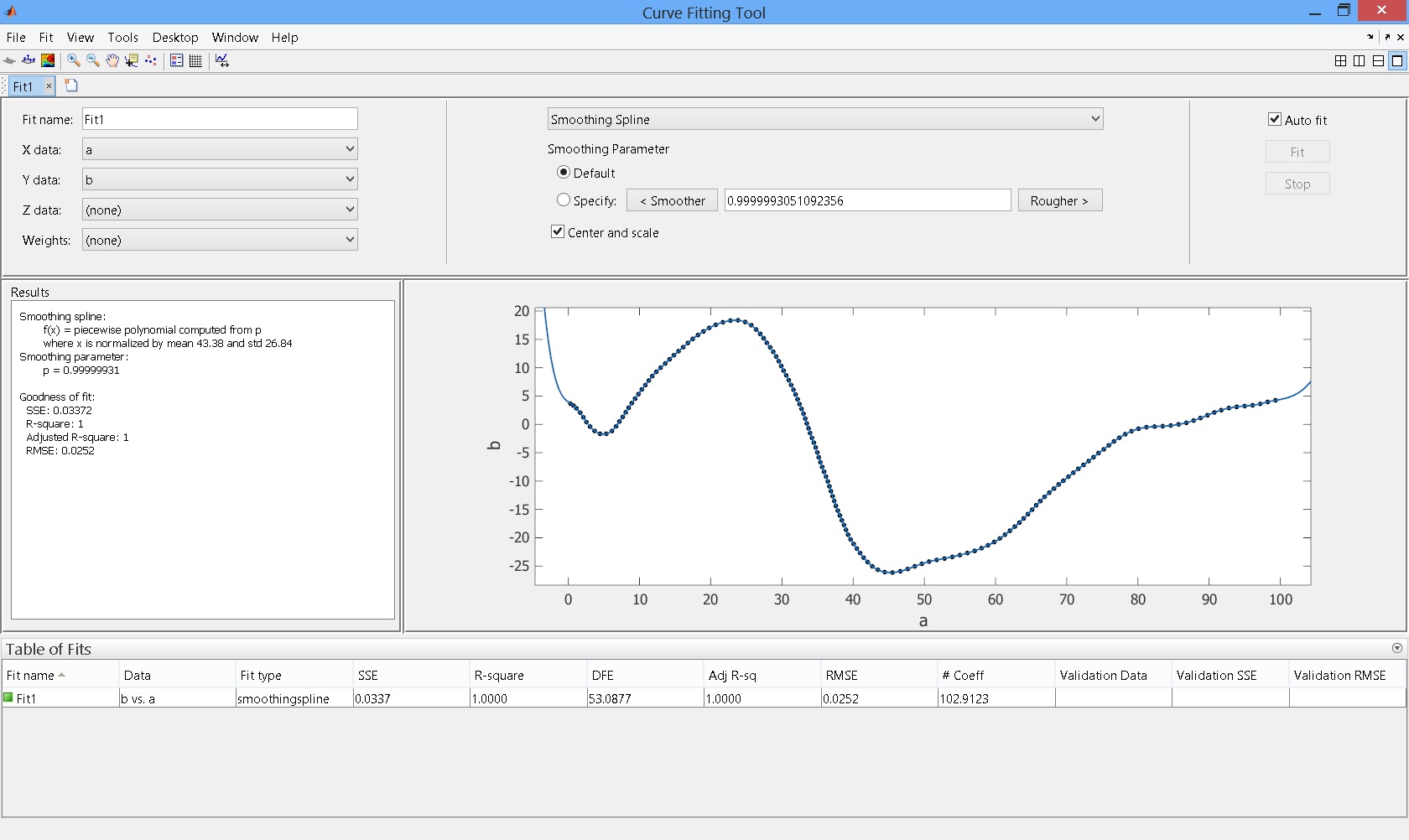Click the Fit name input field
Viewport: 1409px width, 840px height.
click(220, 120)
